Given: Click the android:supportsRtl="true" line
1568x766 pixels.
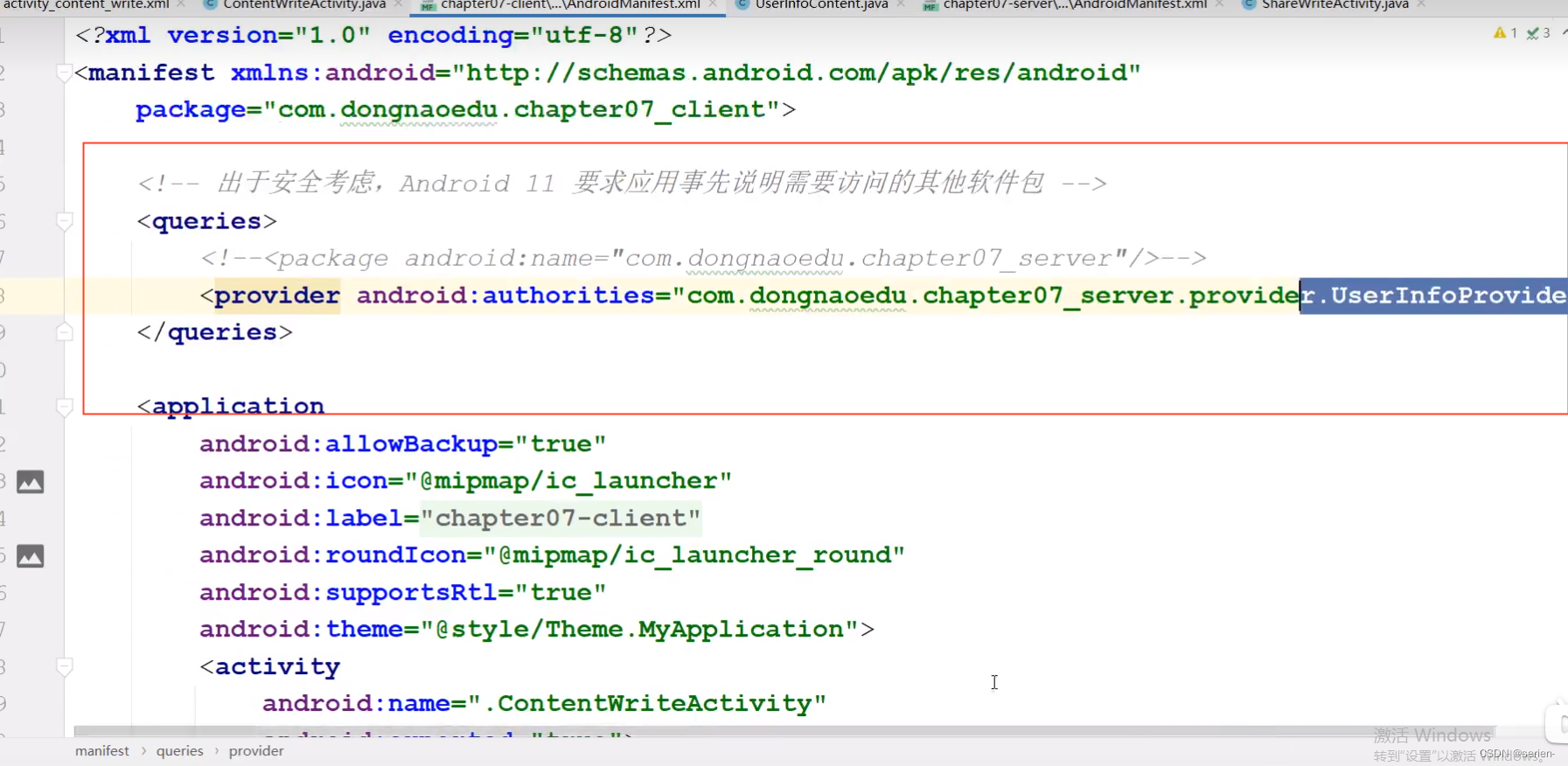Looking at the screenshot, I should click(x=403, y=593).
